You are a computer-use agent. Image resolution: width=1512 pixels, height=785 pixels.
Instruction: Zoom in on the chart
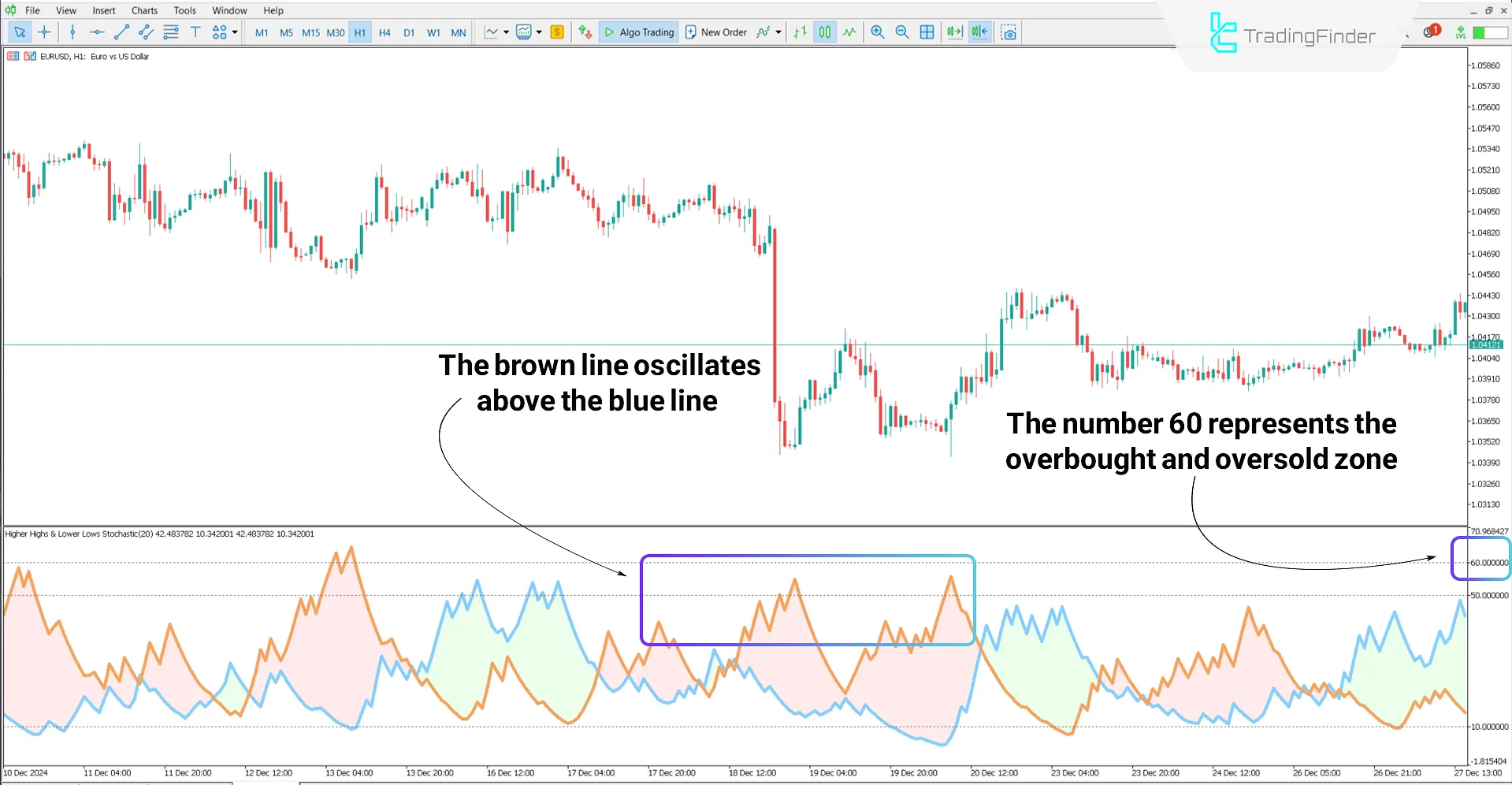click(877, 32)
